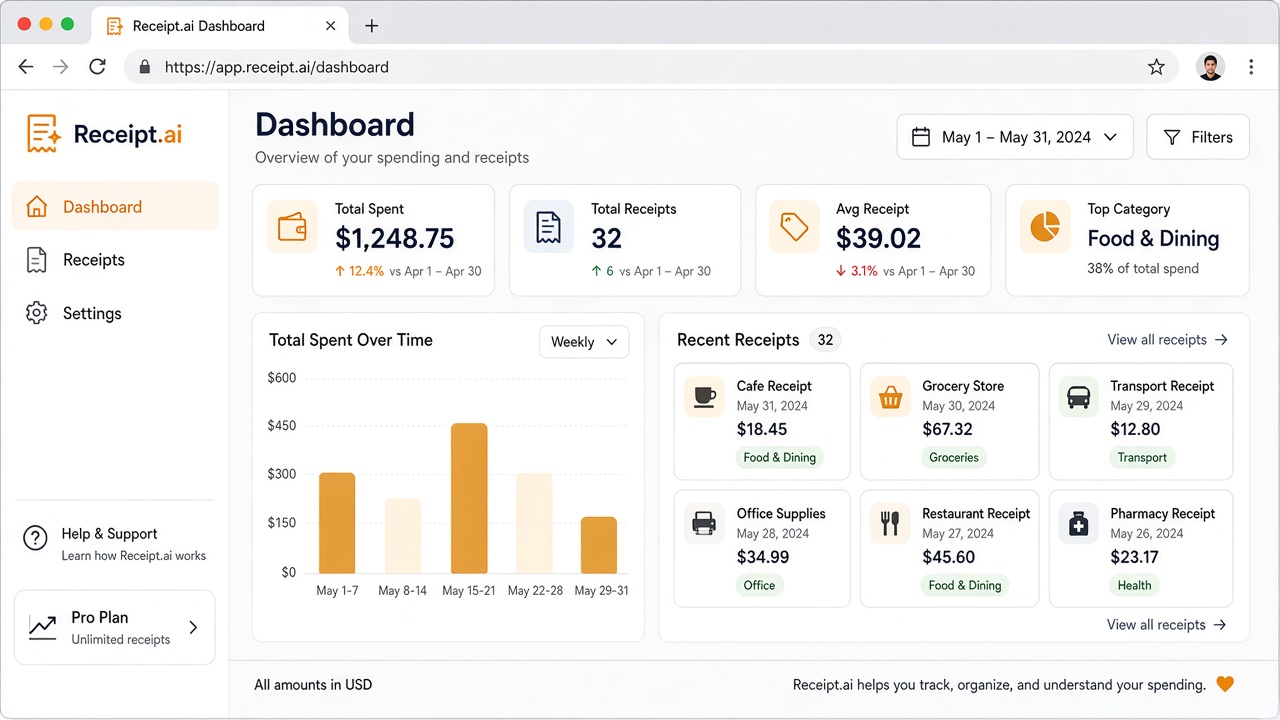The width and height of the screenshot is (1280, 720).
Task: Click the medicine bottle icon on Pharmacy Receipt
Action: pos(1078,523)
